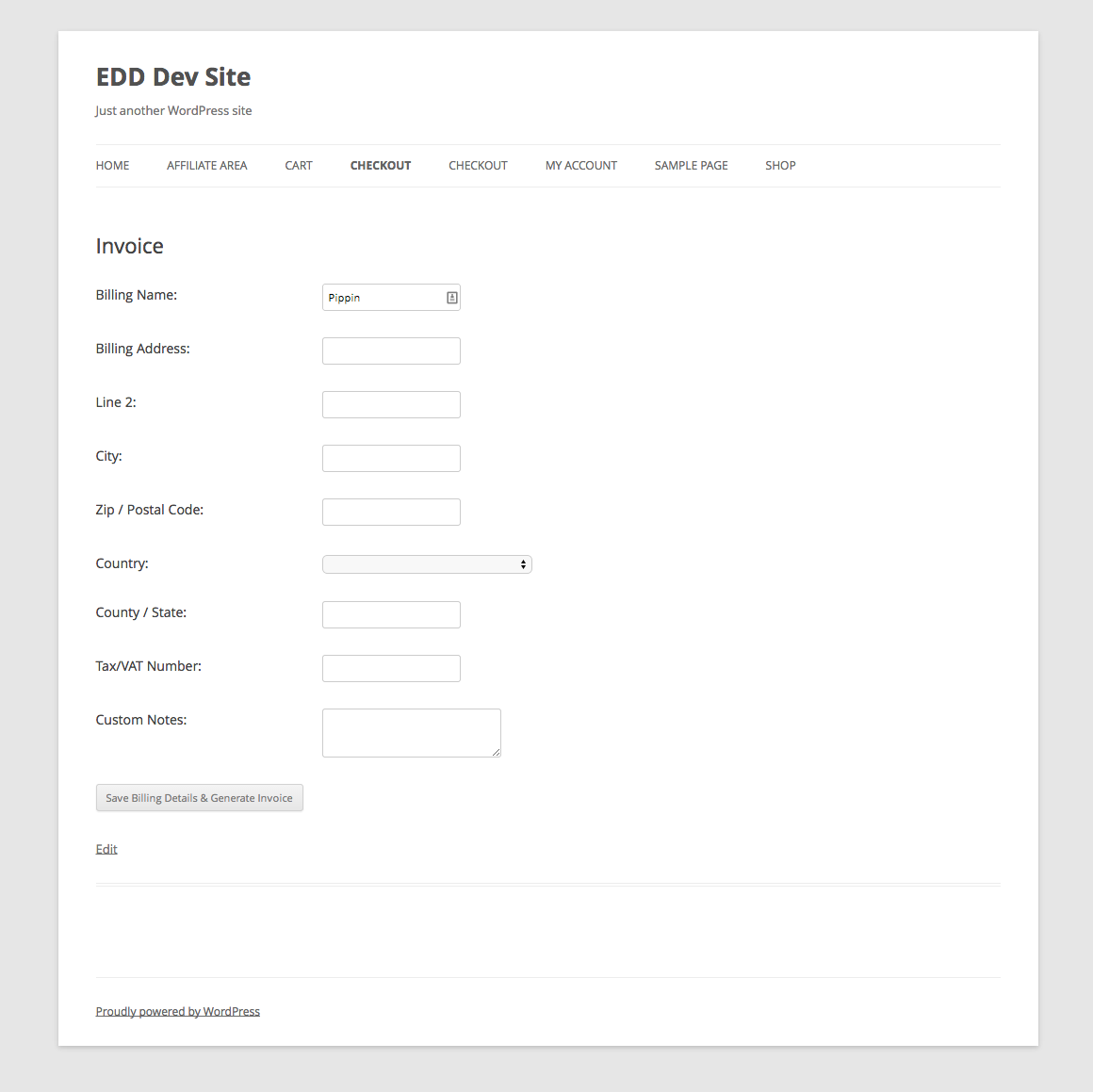Open the Country dropdown
Screen dimensions: 1093x1092
[427, 564]
